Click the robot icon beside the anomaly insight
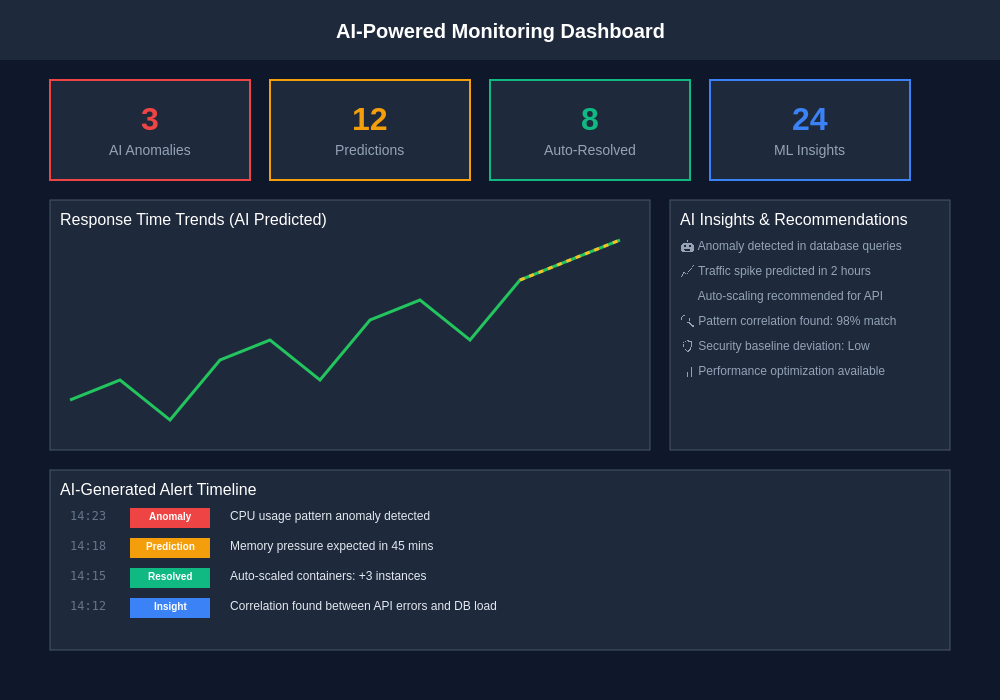Viewport: 1000px width, 700px height. [687, 246]
